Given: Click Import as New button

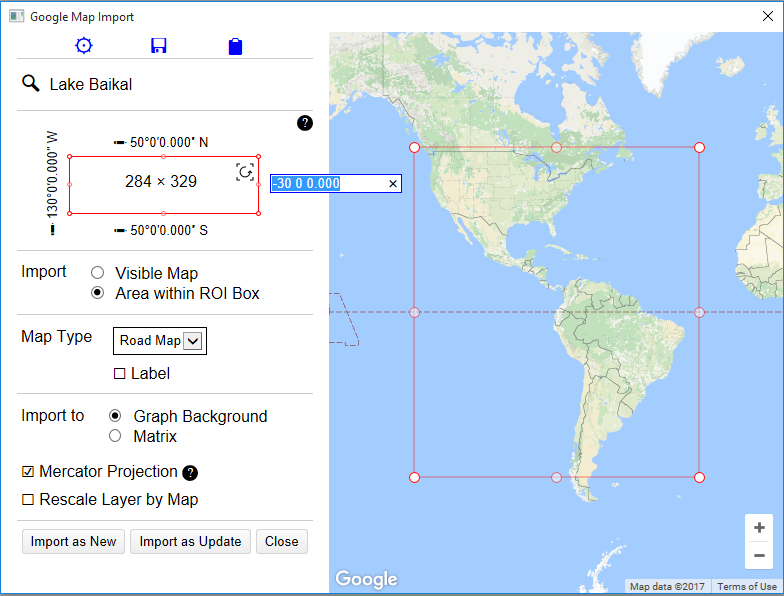Looking at the screenshot, I should tap(74, 542).
